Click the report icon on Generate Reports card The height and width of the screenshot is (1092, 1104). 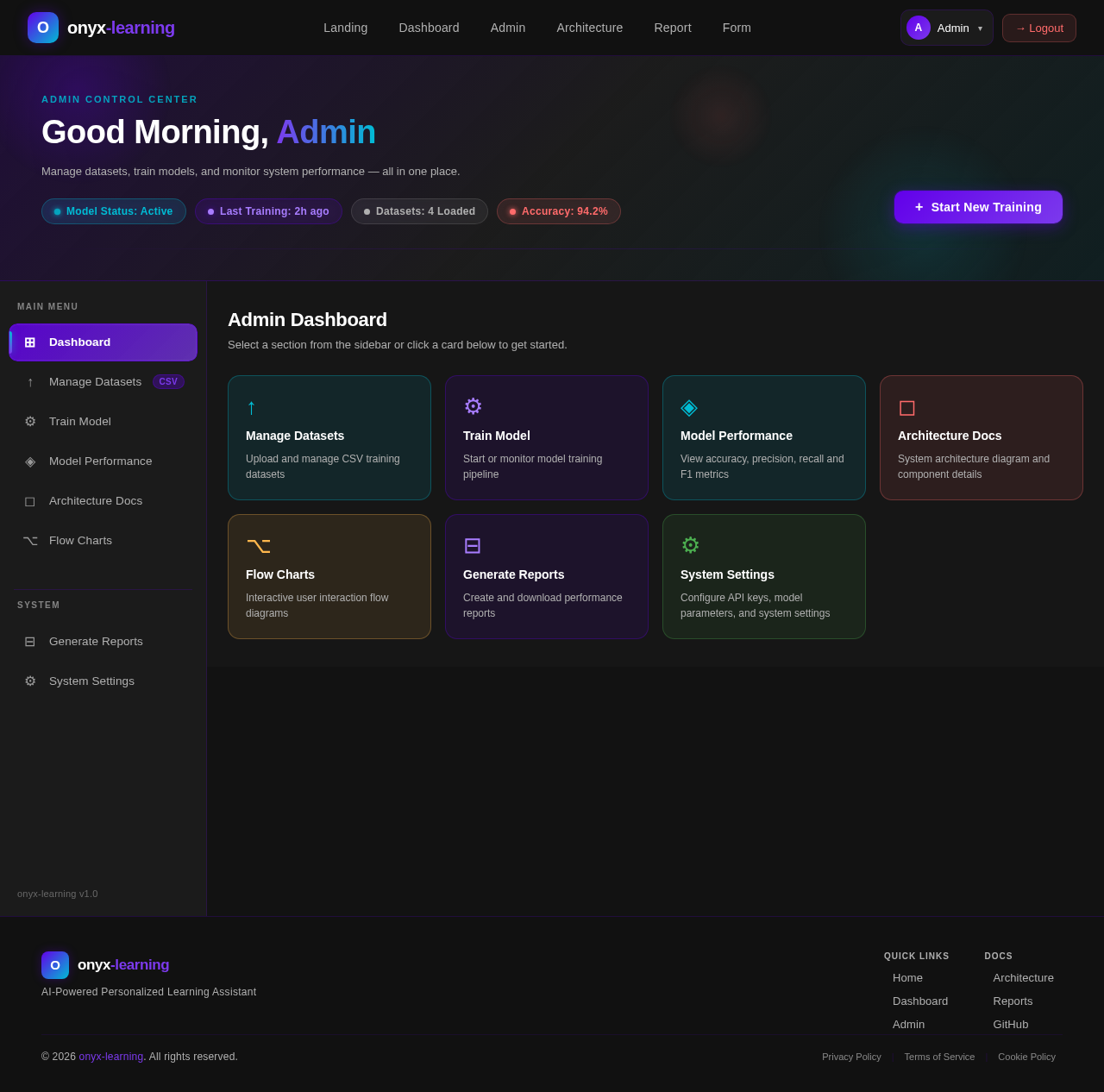tap(473, 545)
